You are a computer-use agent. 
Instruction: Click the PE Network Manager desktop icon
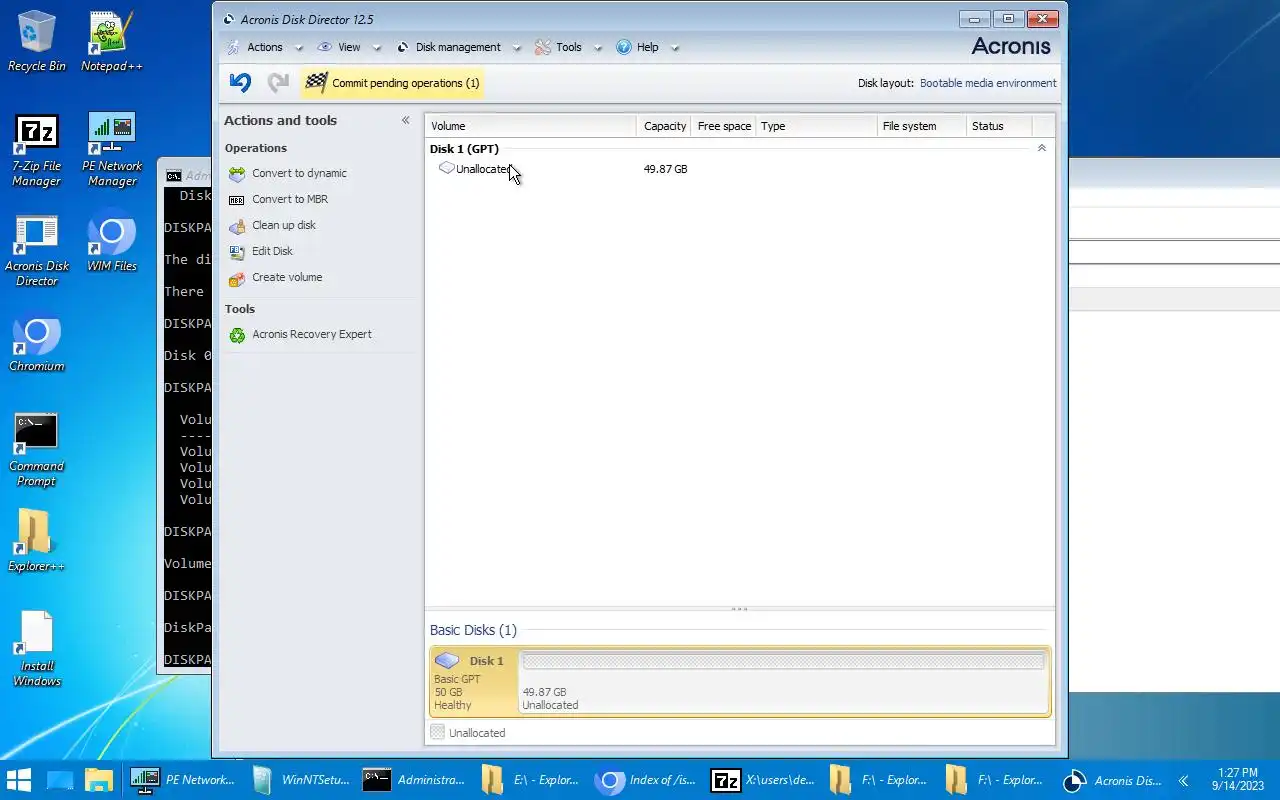[112, 150]
